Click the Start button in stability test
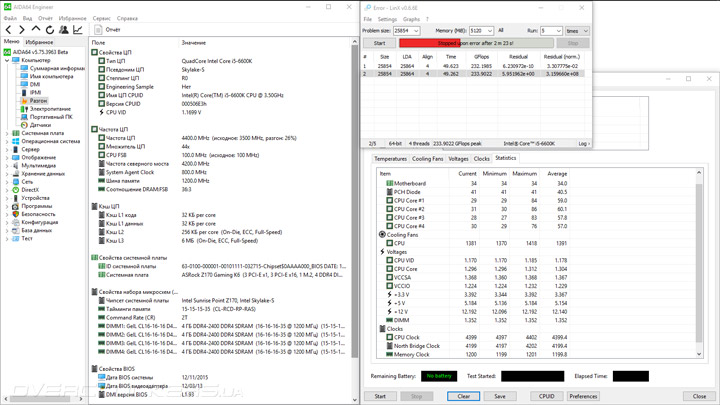 pyautogui.click(x=380, y=396)
